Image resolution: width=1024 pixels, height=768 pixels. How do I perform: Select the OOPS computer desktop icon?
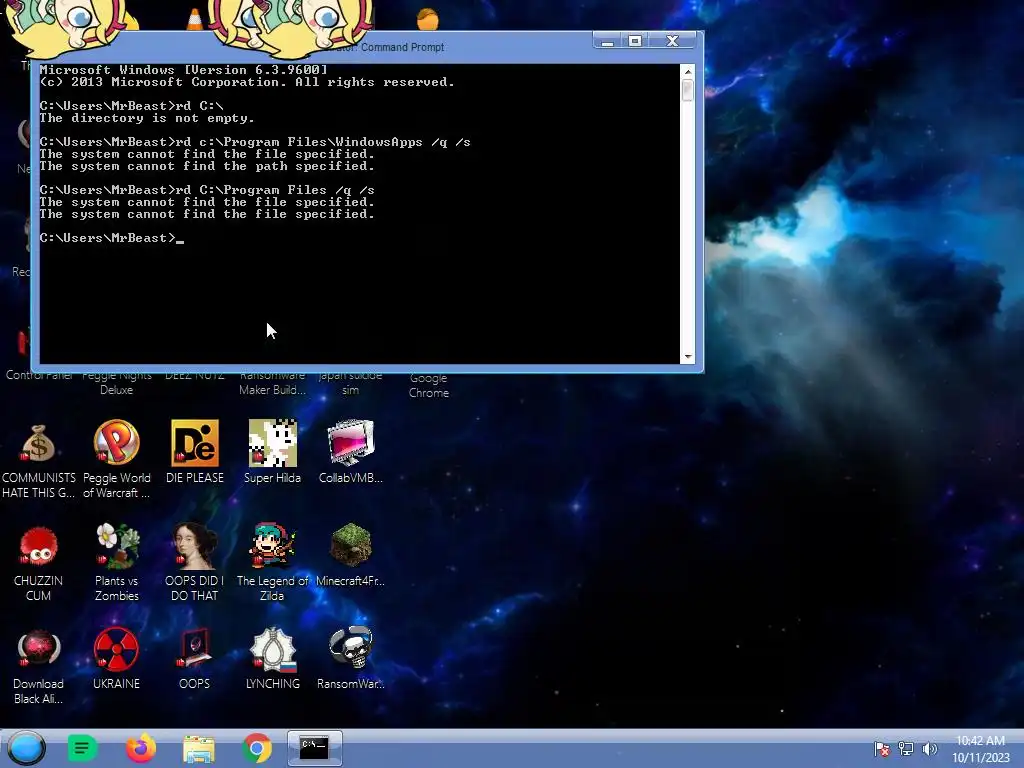click(x=195, y=659)
